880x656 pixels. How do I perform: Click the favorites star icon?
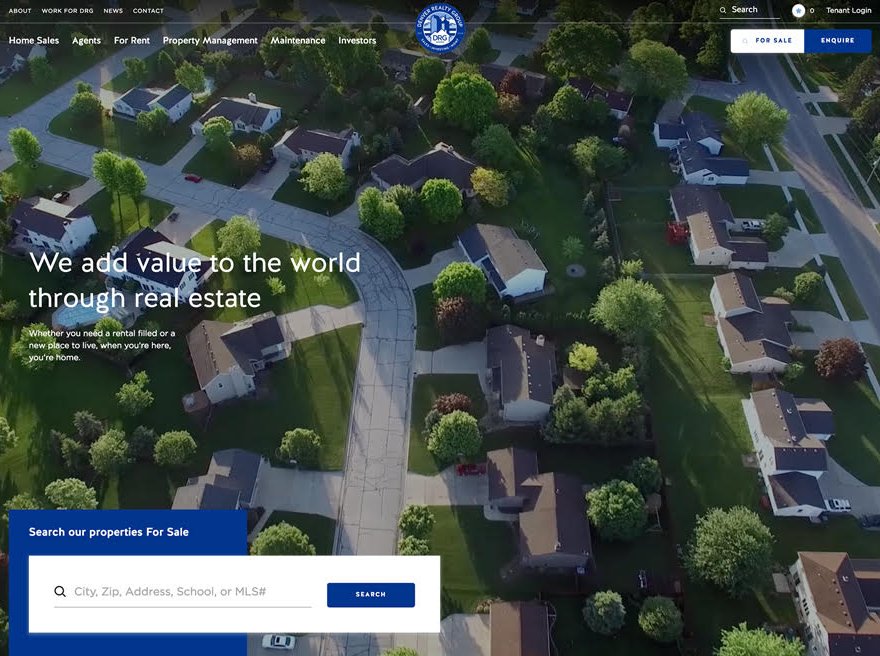click(798, 11)
